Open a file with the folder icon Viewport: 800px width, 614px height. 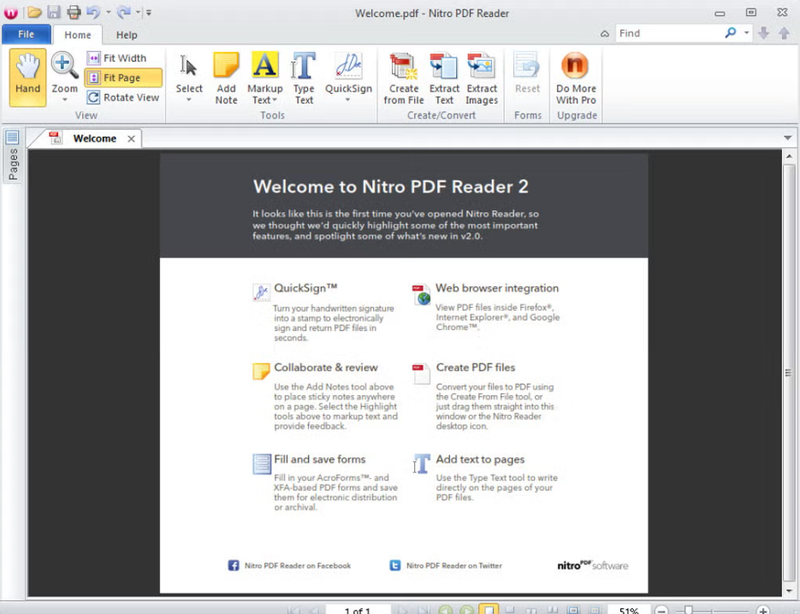tap(34, 12)
